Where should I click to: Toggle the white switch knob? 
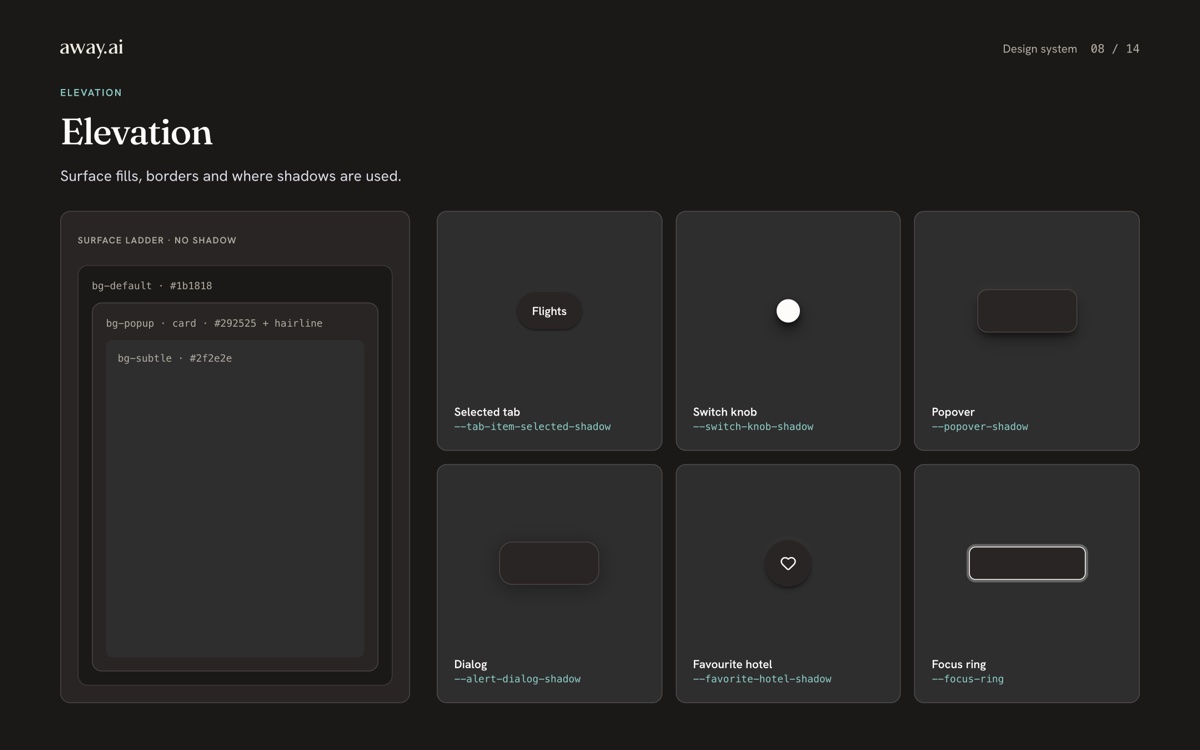pos(788,311)
